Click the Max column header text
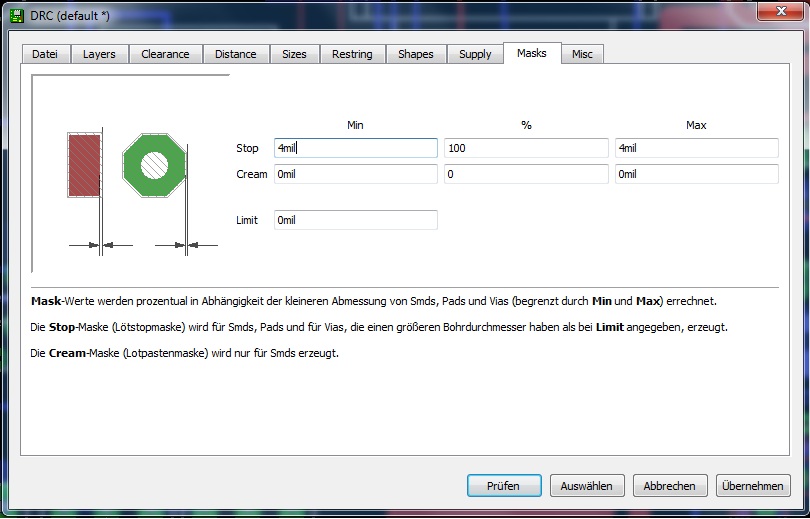The height and width of the screenshot is (519, 810). tap(696, 125)
